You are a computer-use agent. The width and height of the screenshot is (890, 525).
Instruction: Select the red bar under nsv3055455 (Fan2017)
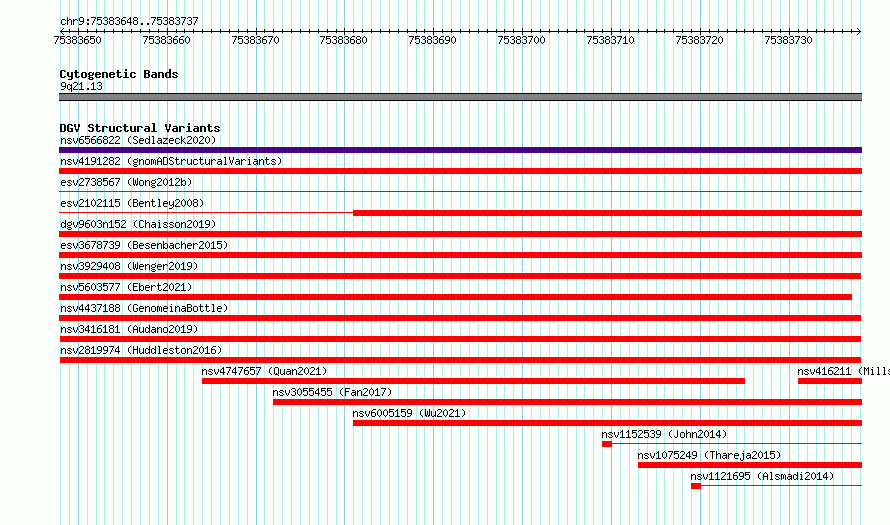568,402
